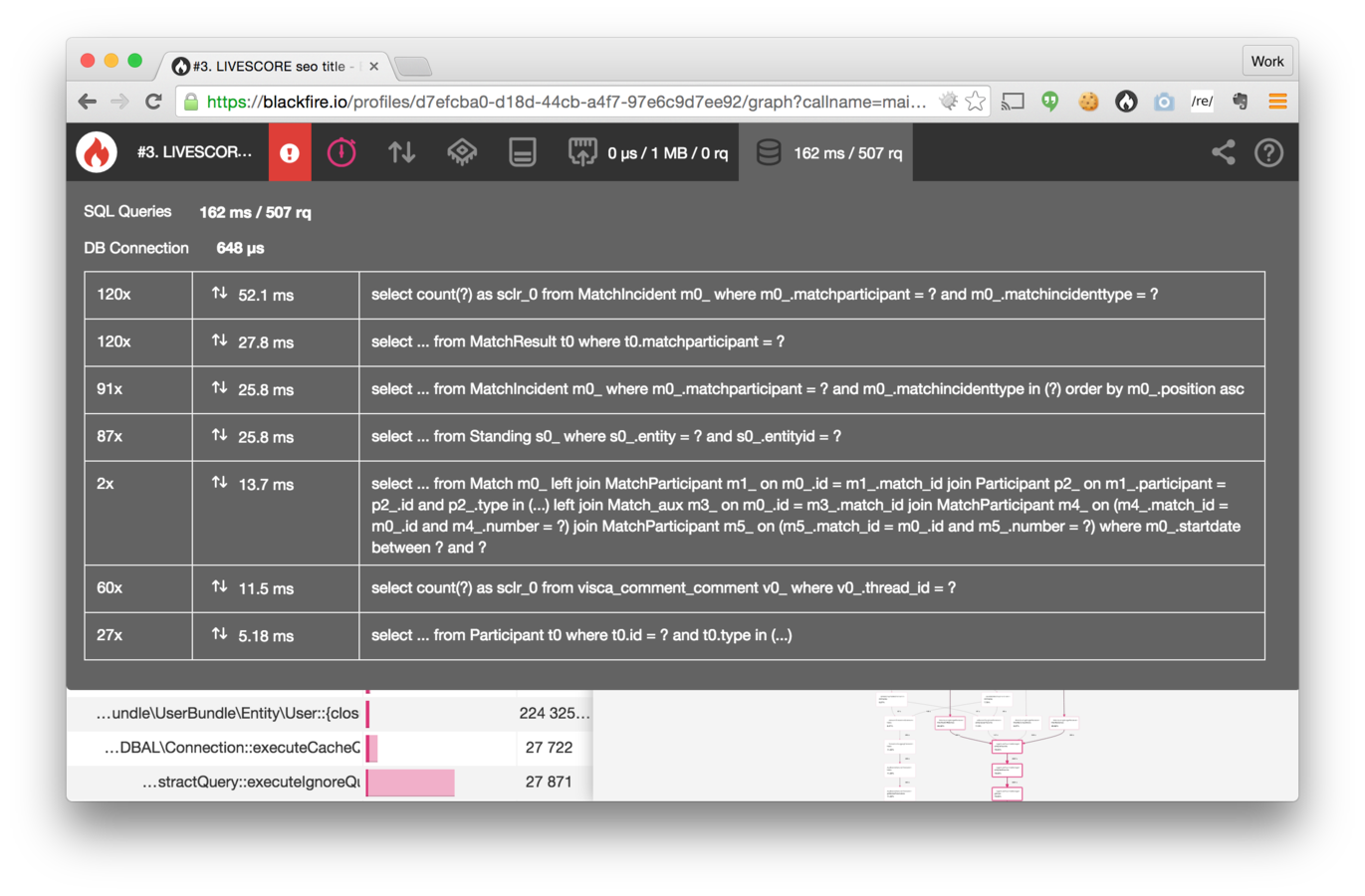The image size is (1365, 896).
Task: Click the Blackfire flame logo
Action: [97, 152]
